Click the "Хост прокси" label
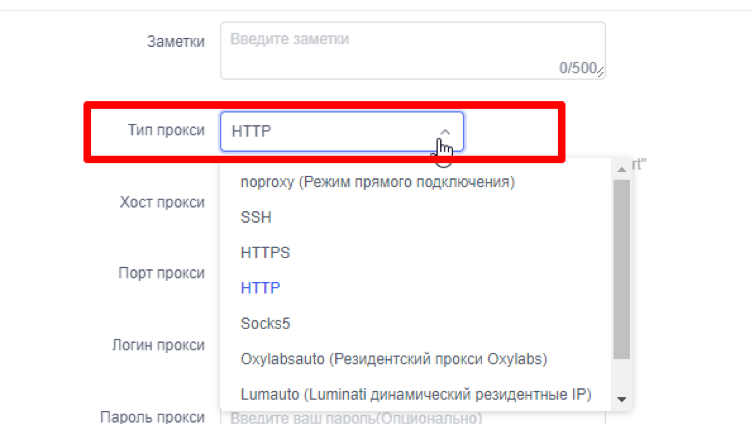 pyautogui.click(x=162, y=202)
